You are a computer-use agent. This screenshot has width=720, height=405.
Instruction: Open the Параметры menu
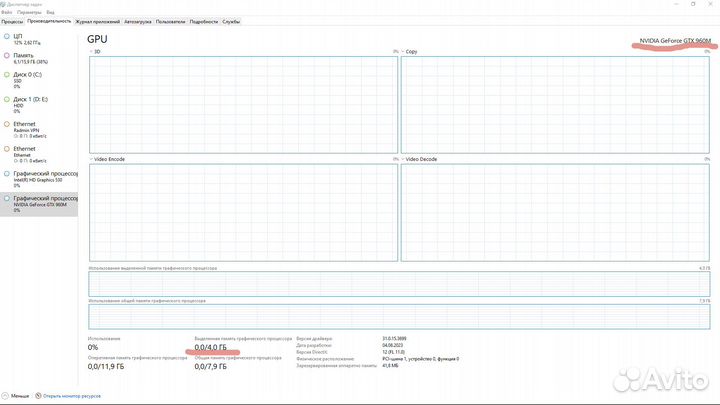[29, 11]
